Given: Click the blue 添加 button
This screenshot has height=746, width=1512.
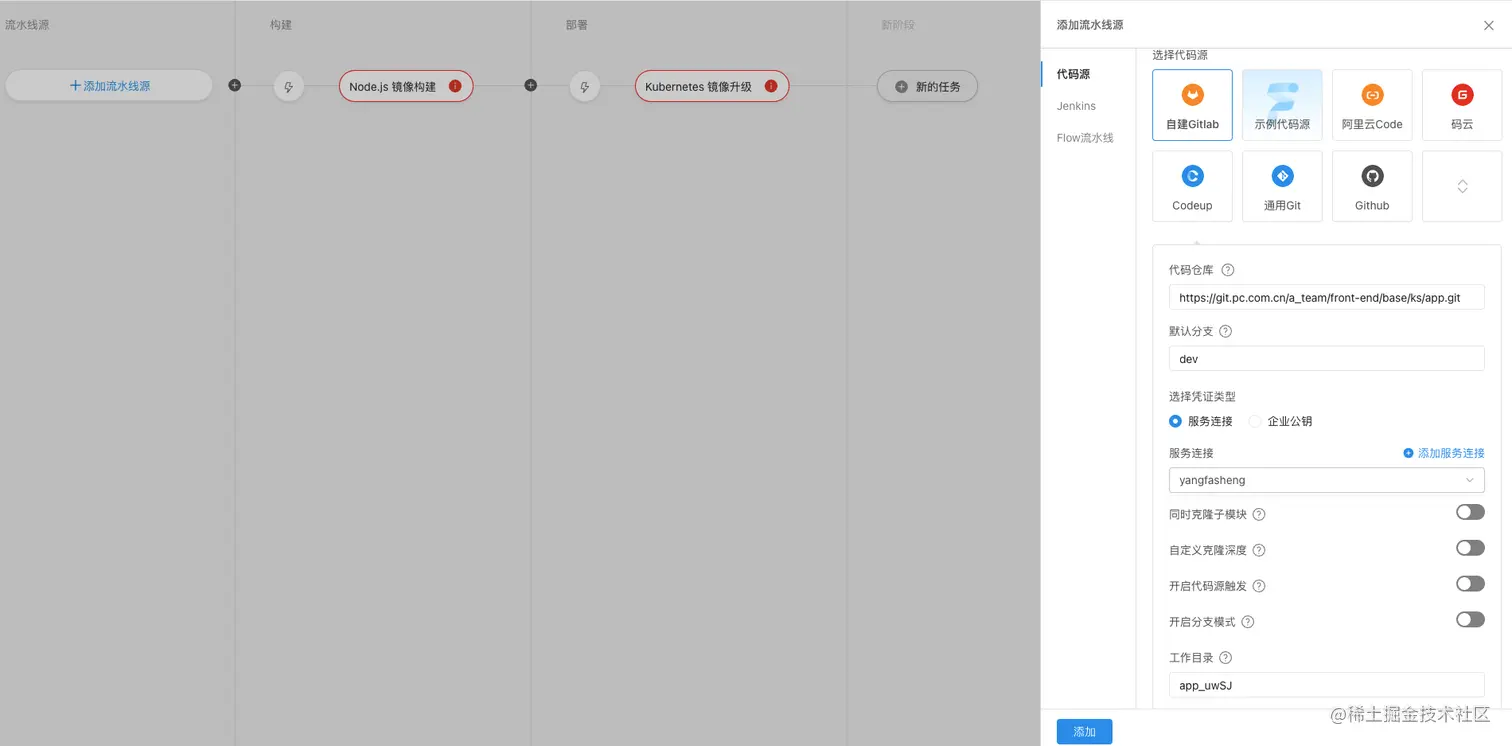Looking at the screenshot, I should pyautogui.click(x=1084, y=732).
